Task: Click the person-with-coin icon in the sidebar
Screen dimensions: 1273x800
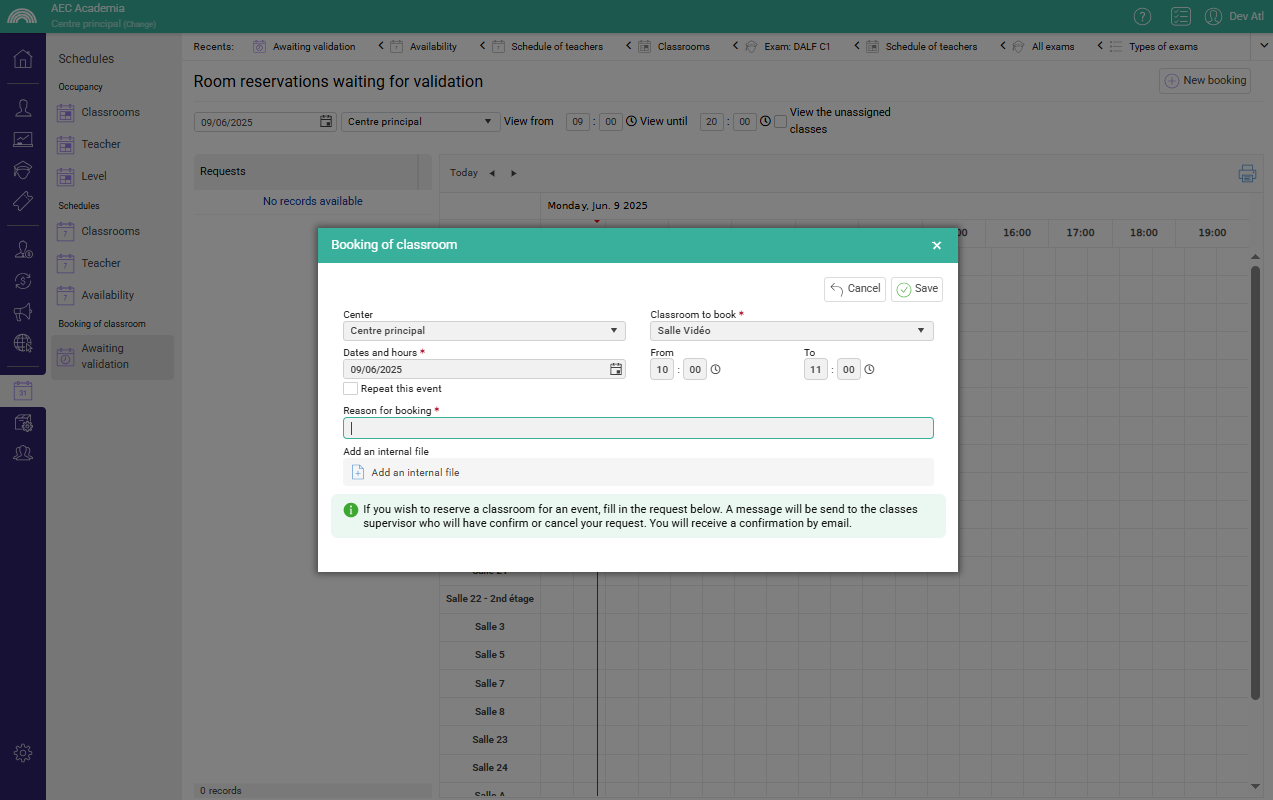Action: click(x=23, y=249)
